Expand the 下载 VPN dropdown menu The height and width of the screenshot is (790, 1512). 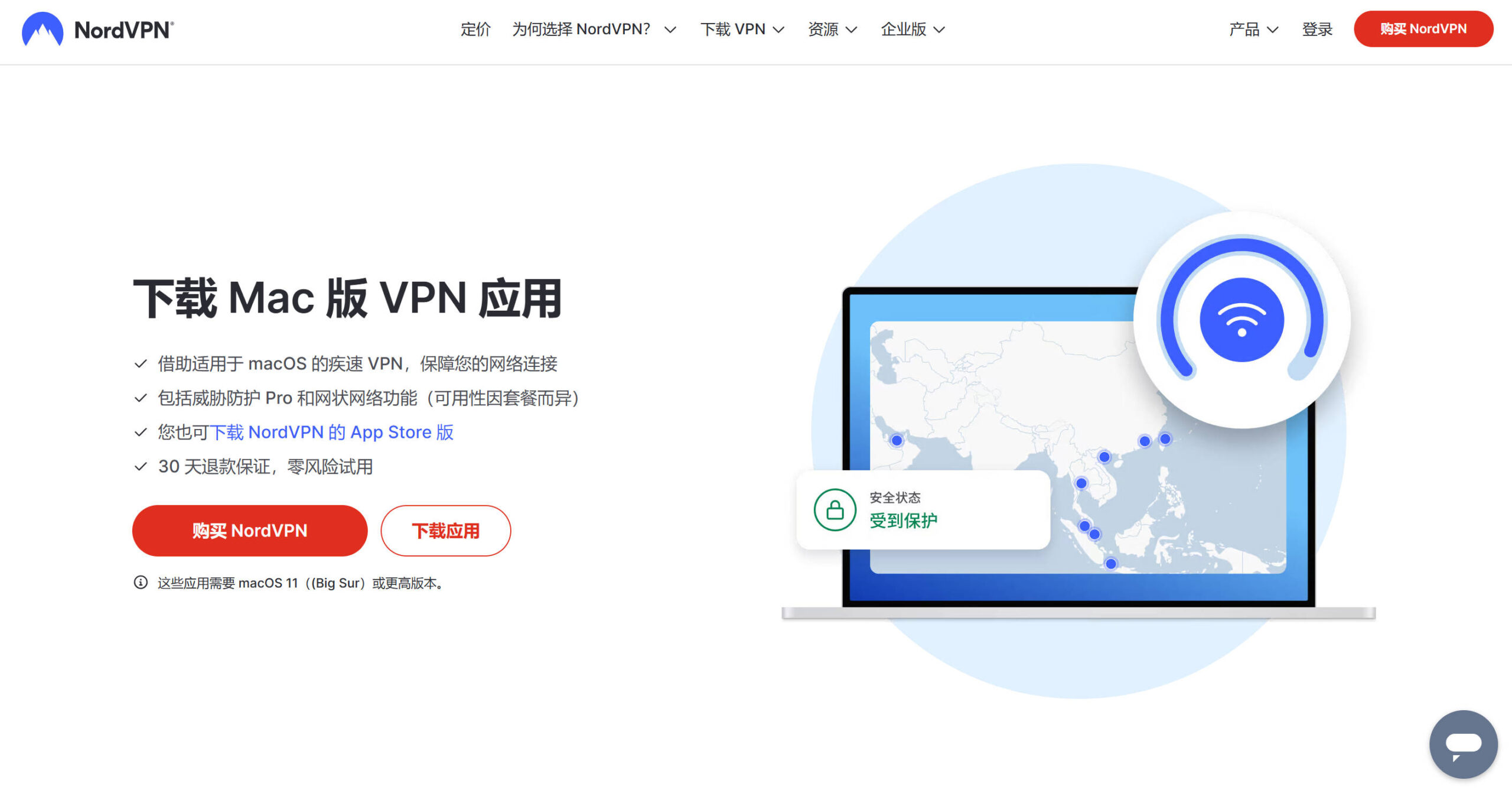pos(742,29)
